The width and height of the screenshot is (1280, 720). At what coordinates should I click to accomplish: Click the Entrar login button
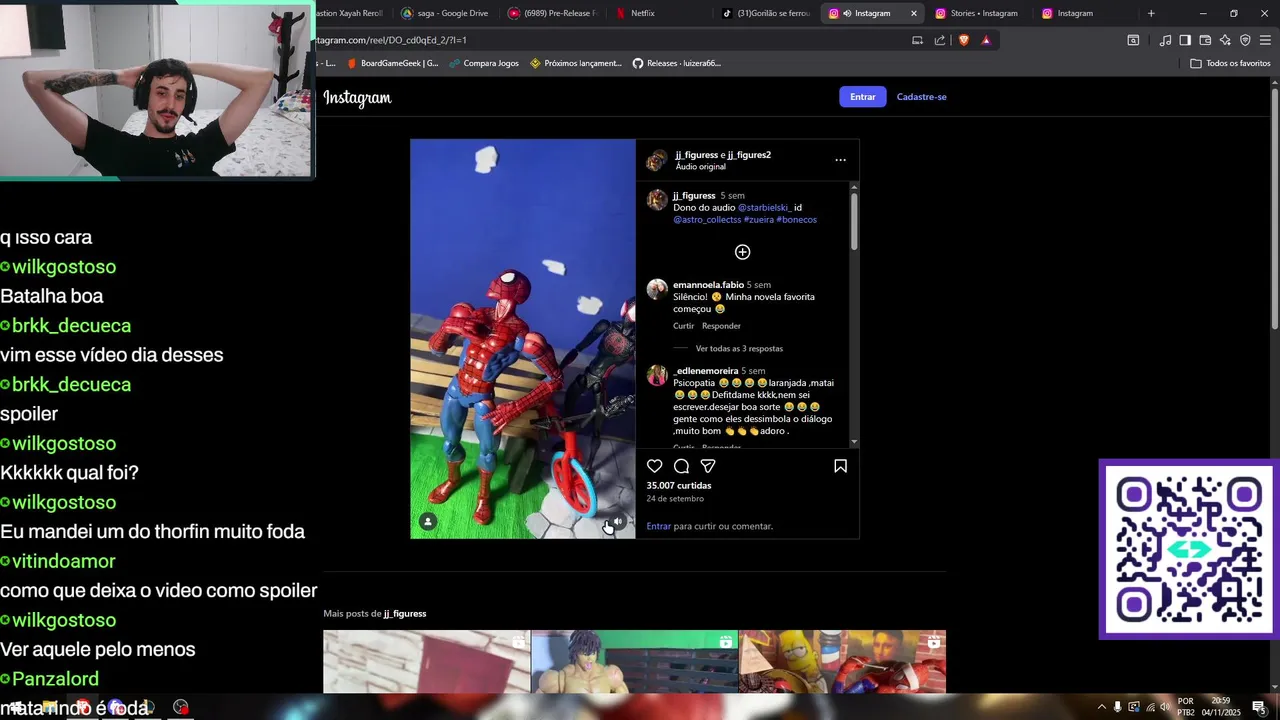862,97
